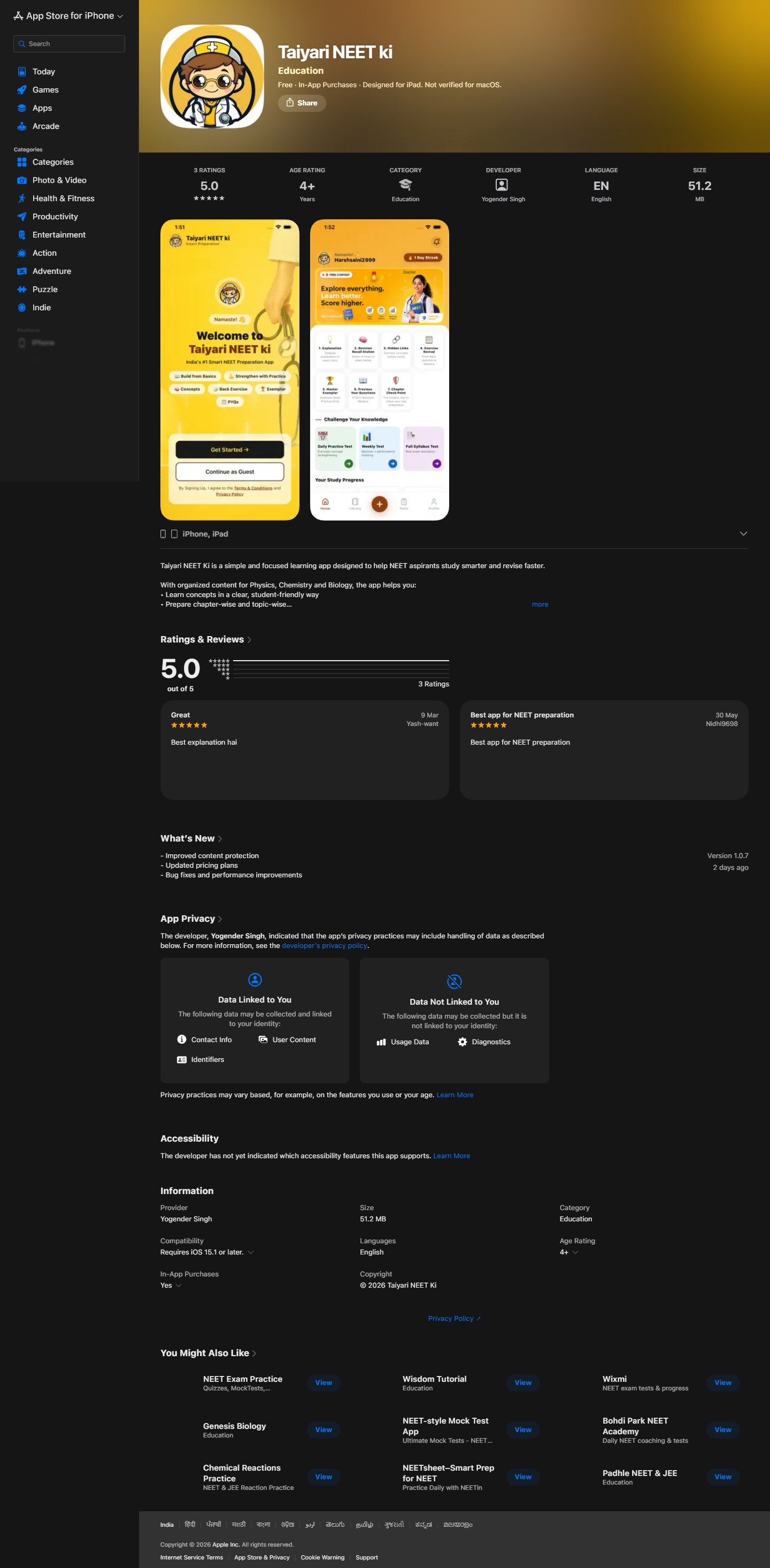Open the Categories grid icon

point(22,162)
